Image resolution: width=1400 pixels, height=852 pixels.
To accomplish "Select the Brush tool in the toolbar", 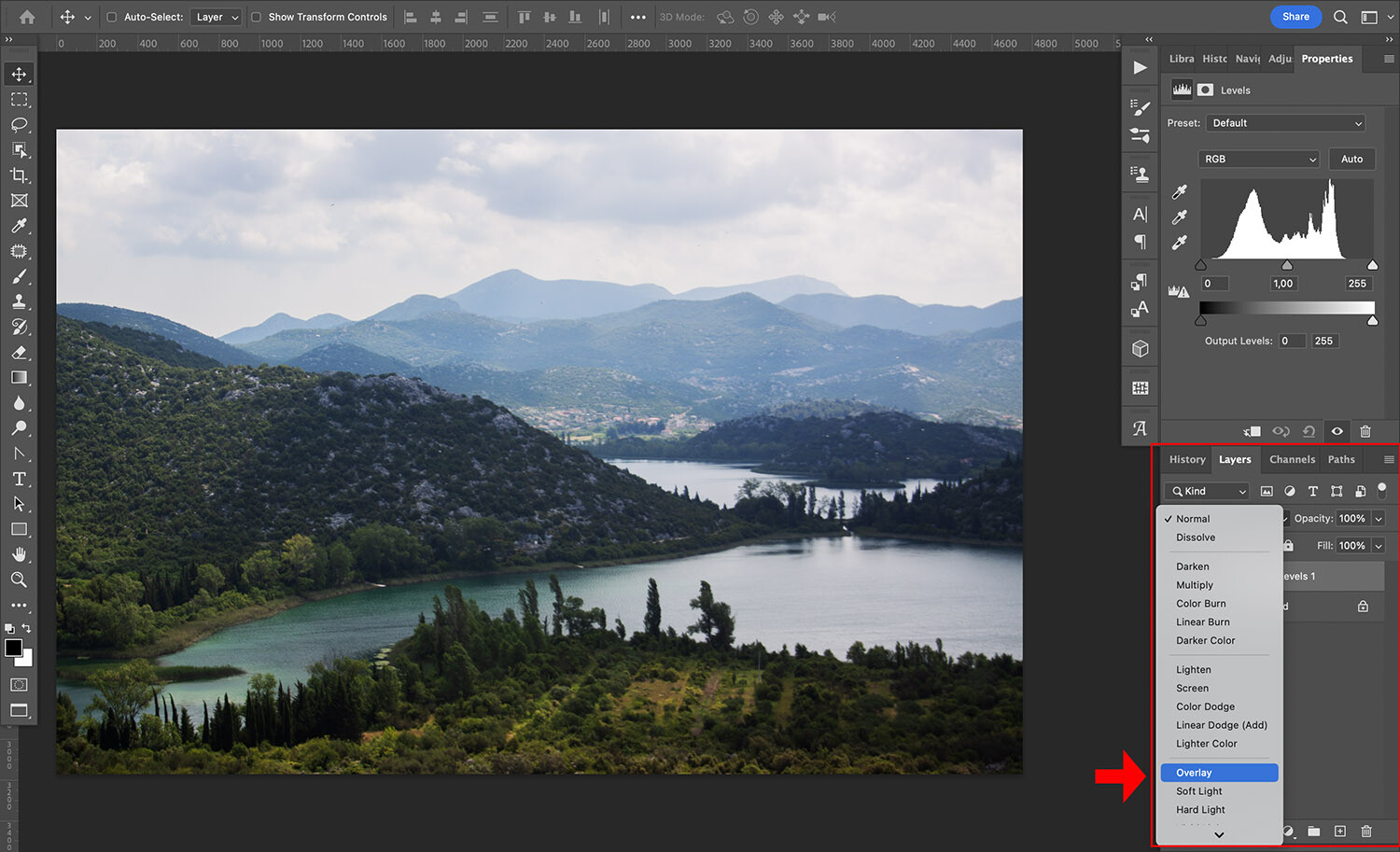I will (19, 276).
